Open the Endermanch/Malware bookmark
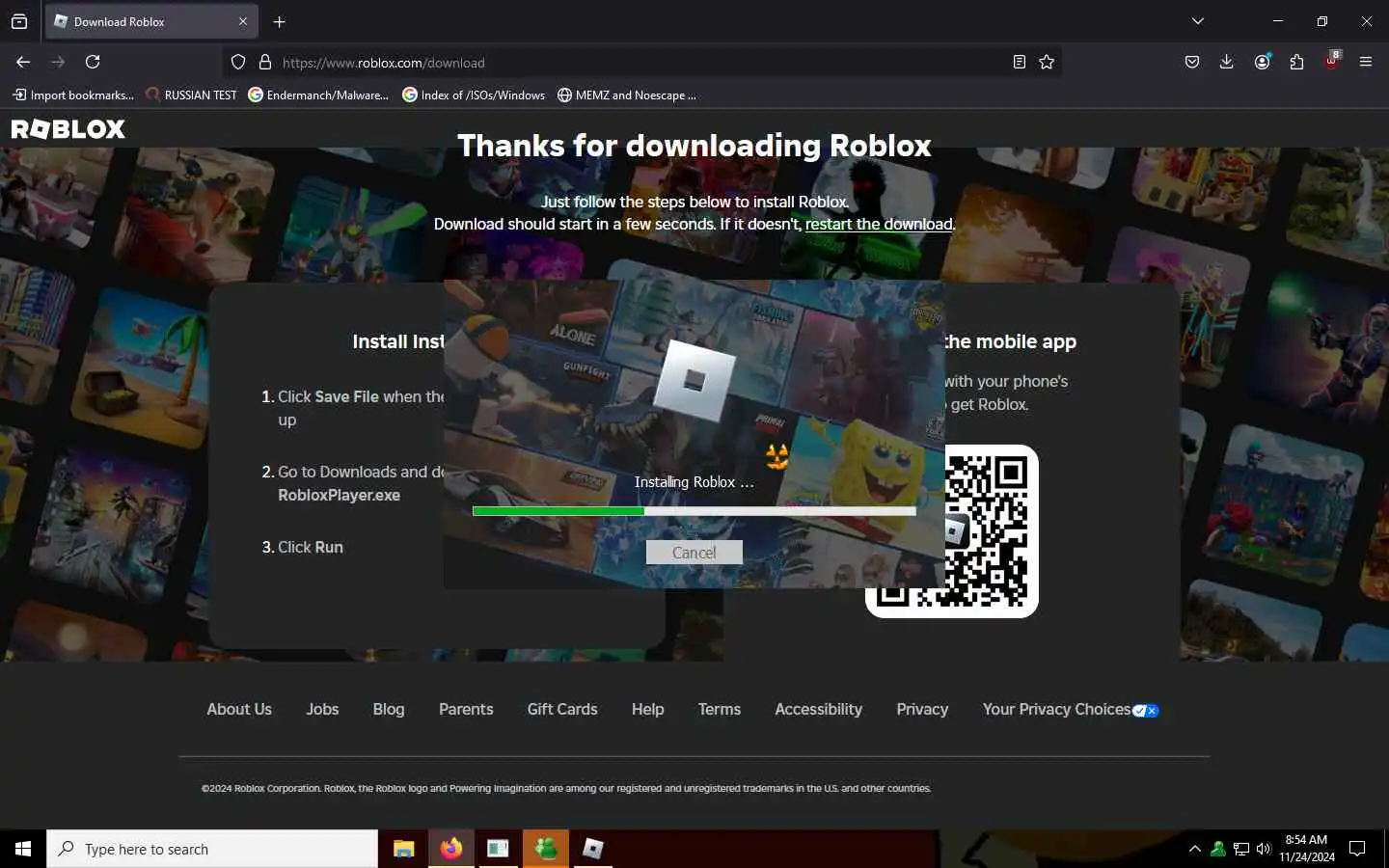Image resolution: width=1389 pixels, height=868 pixels. point(318,95)
